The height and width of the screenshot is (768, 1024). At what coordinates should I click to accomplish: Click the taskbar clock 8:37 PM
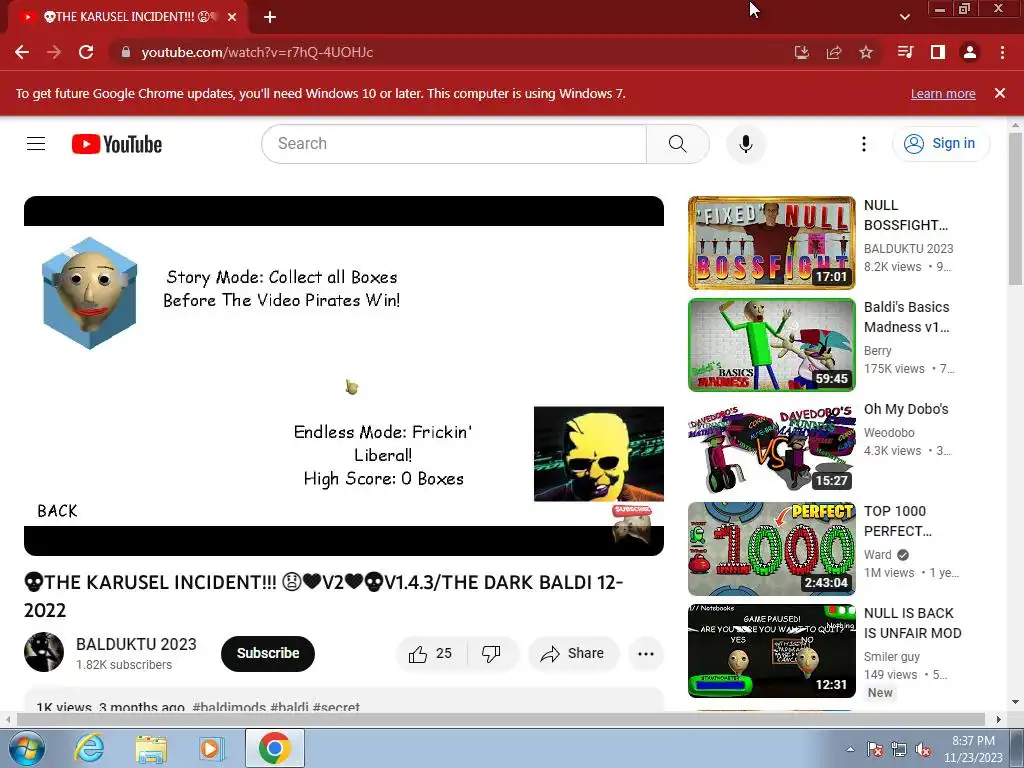973,749
